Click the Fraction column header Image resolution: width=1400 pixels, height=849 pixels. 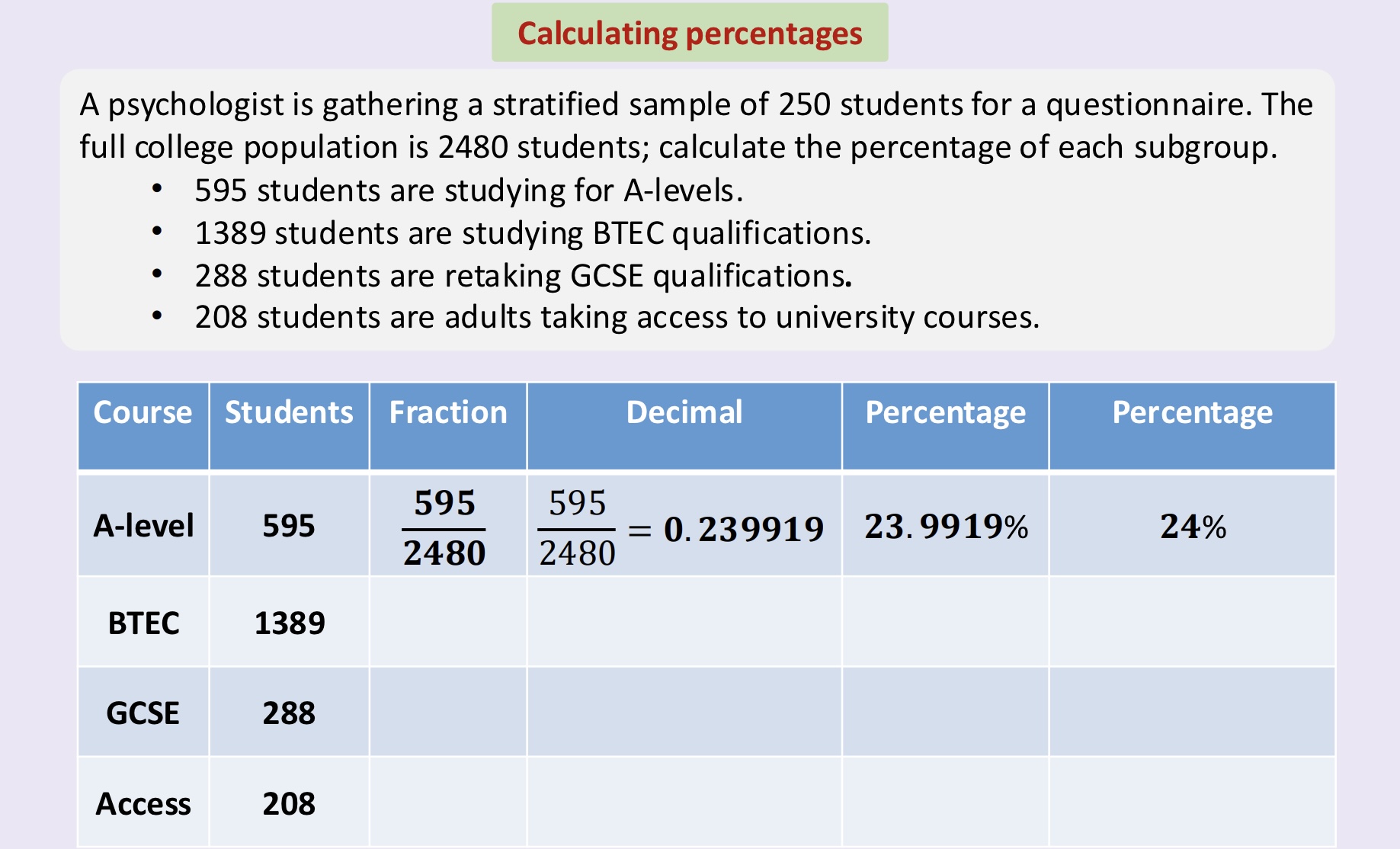(448, 425)
